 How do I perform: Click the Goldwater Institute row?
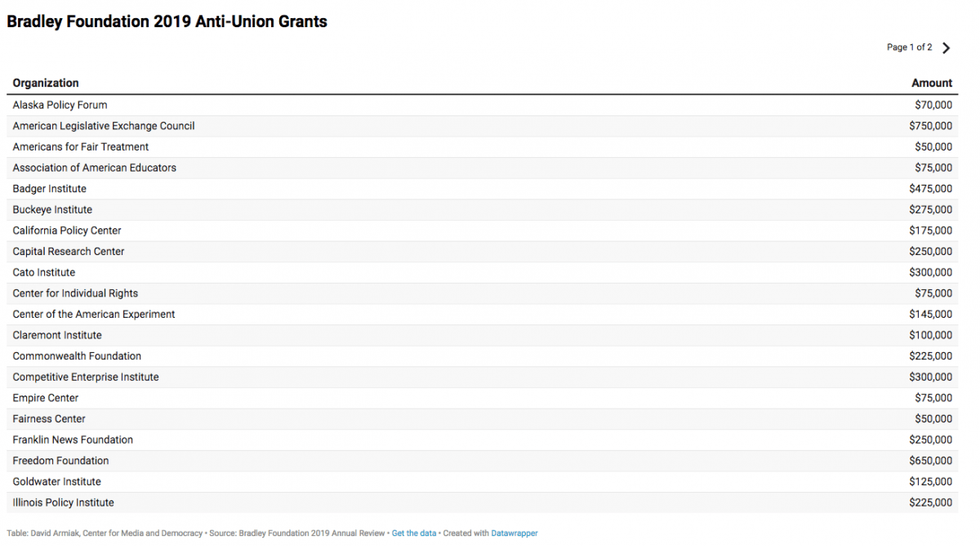[57, 482]
